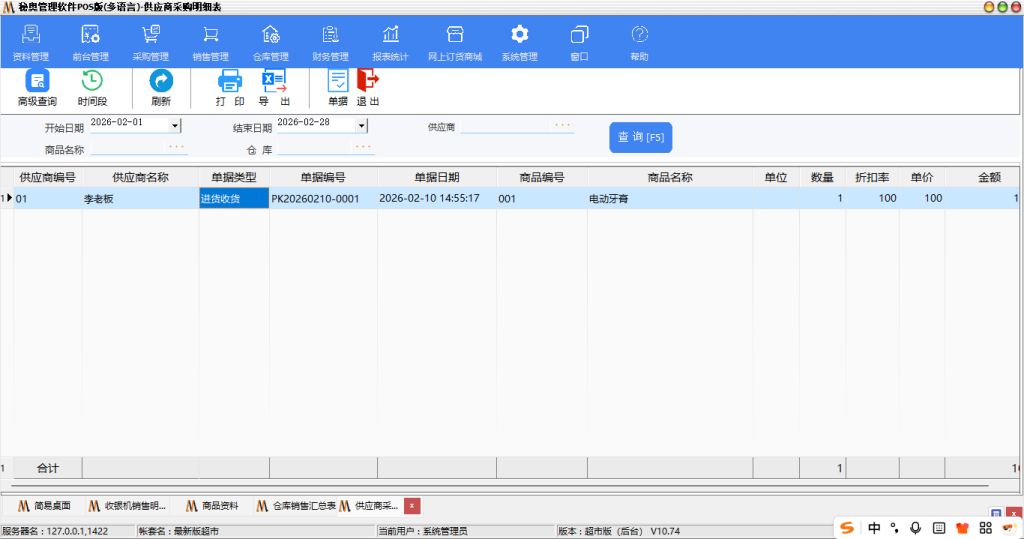Select the PK20260210-0001 document number cell
This screenshot has height=539, width=1024.
click(315, 199)
